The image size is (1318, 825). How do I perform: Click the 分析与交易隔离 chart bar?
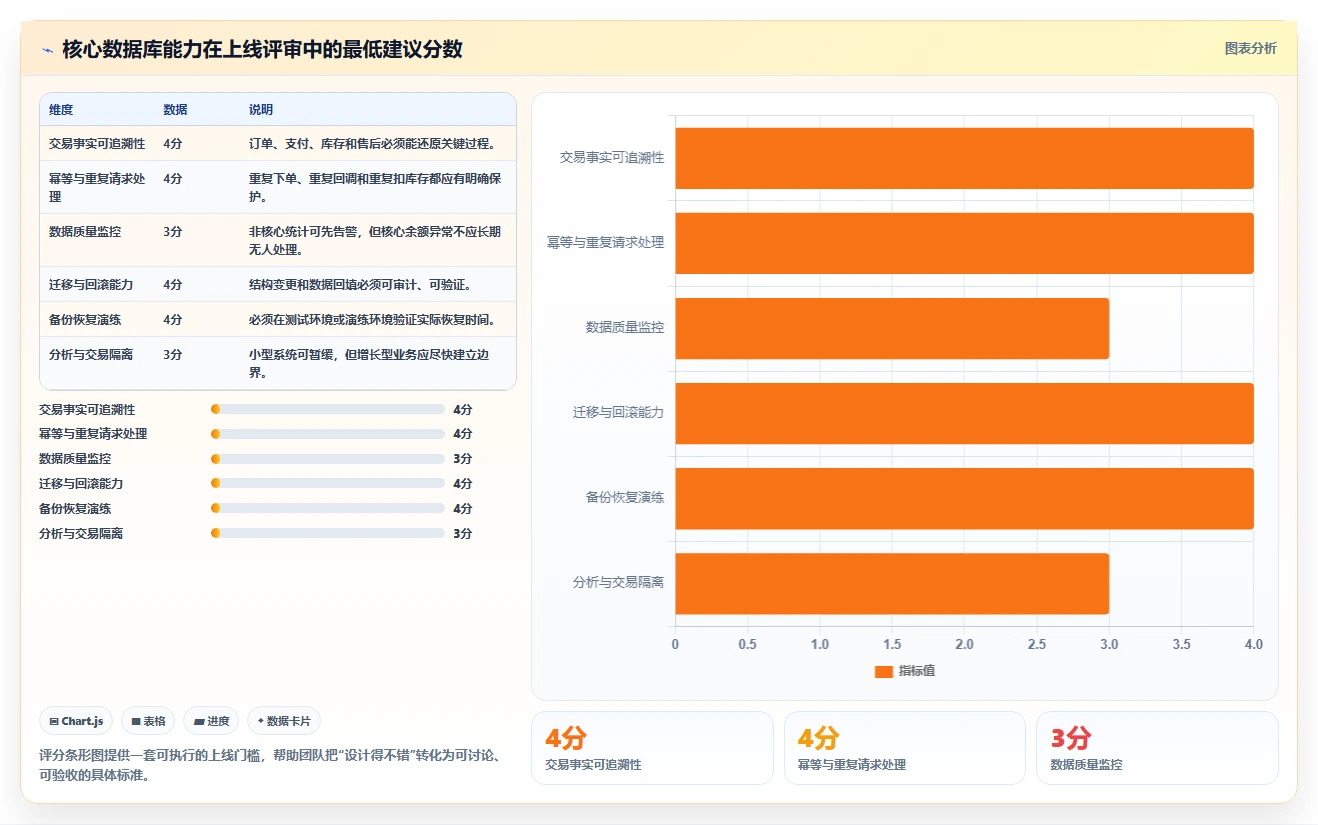click(892, 583)
